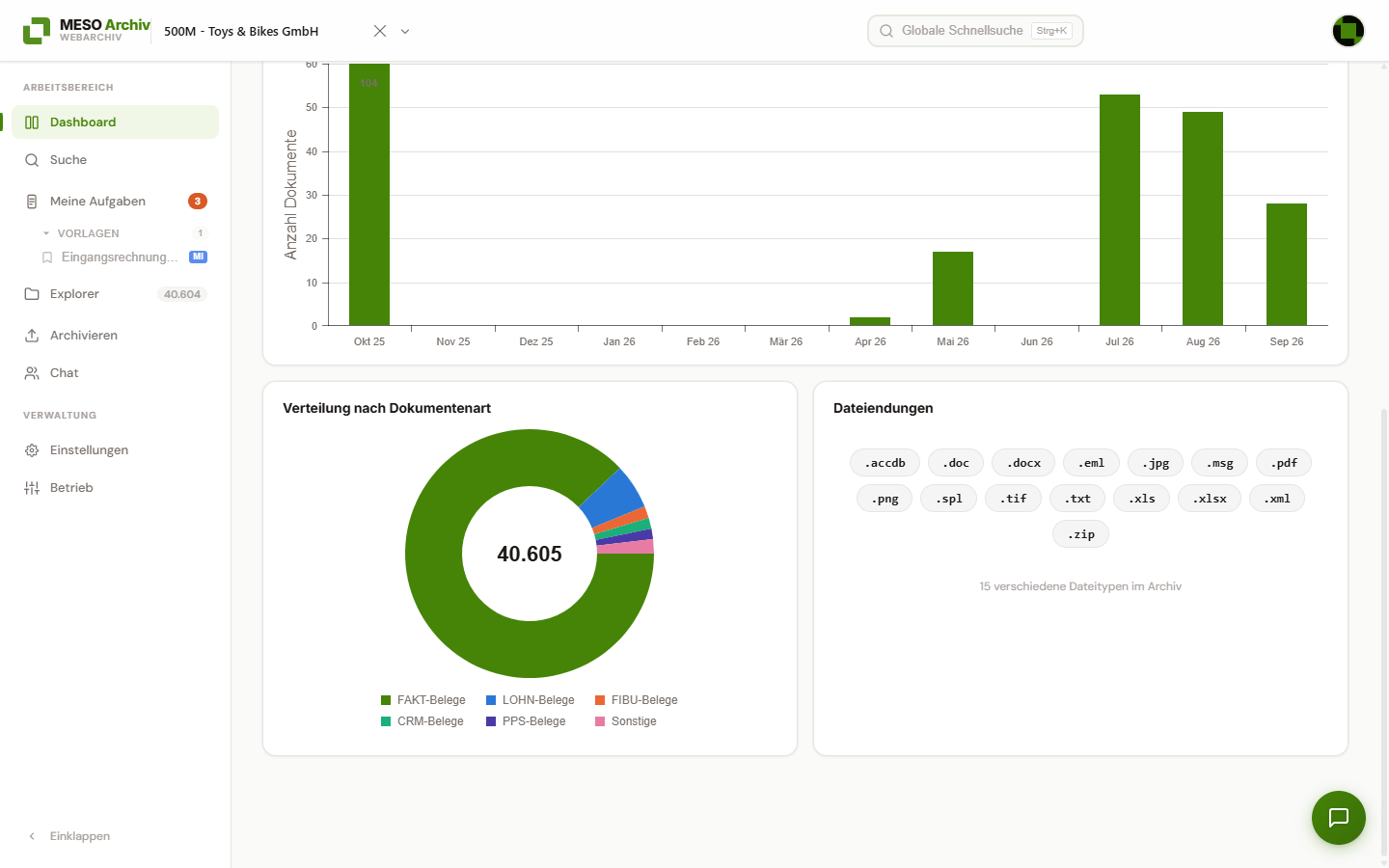The image size is (1389, 868).
Task: Click the Suche magnifier icon
Action: point(32,160)
